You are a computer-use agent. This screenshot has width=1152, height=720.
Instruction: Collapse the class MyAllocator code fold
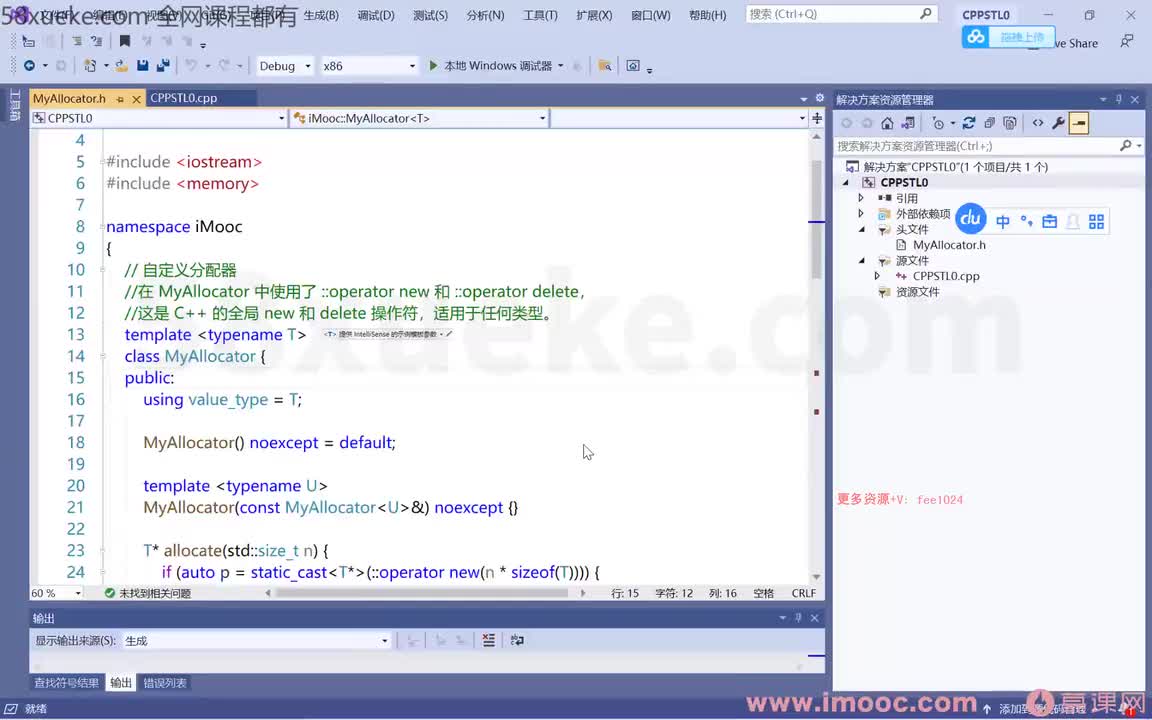pos(102,356)
